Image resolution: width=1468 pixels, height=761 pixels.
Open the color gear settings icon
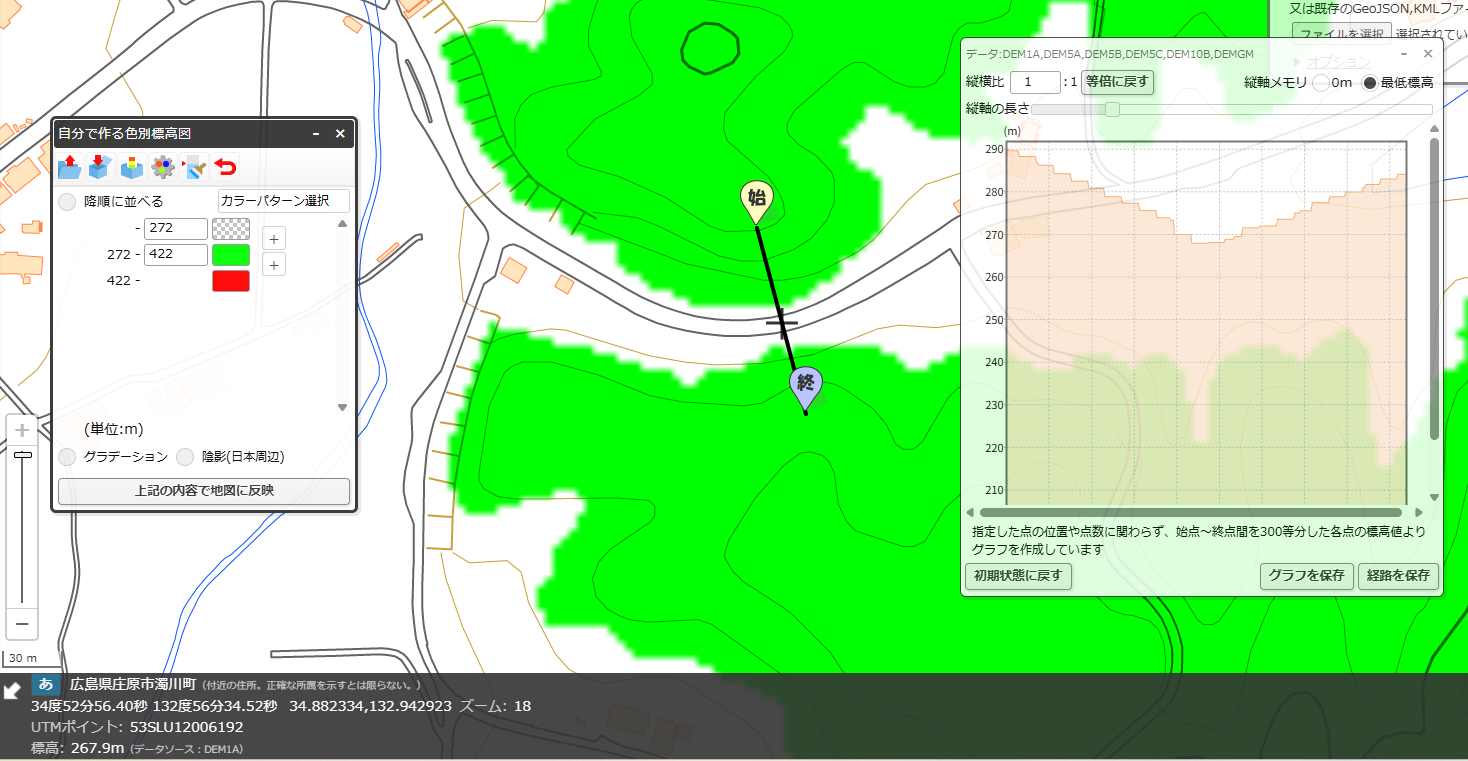[x=163, y=166]
